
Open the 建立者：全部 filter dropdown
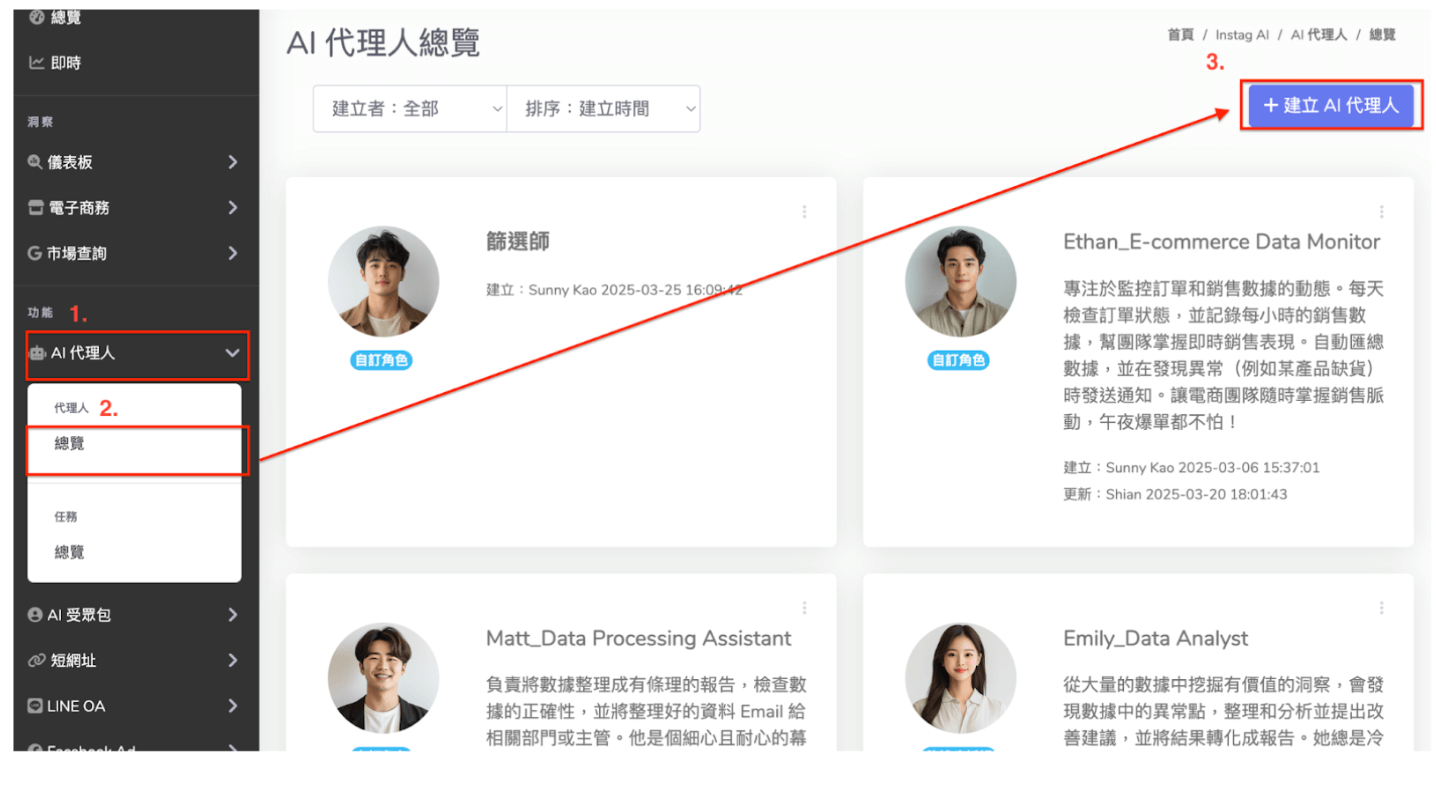pos(410,109)
